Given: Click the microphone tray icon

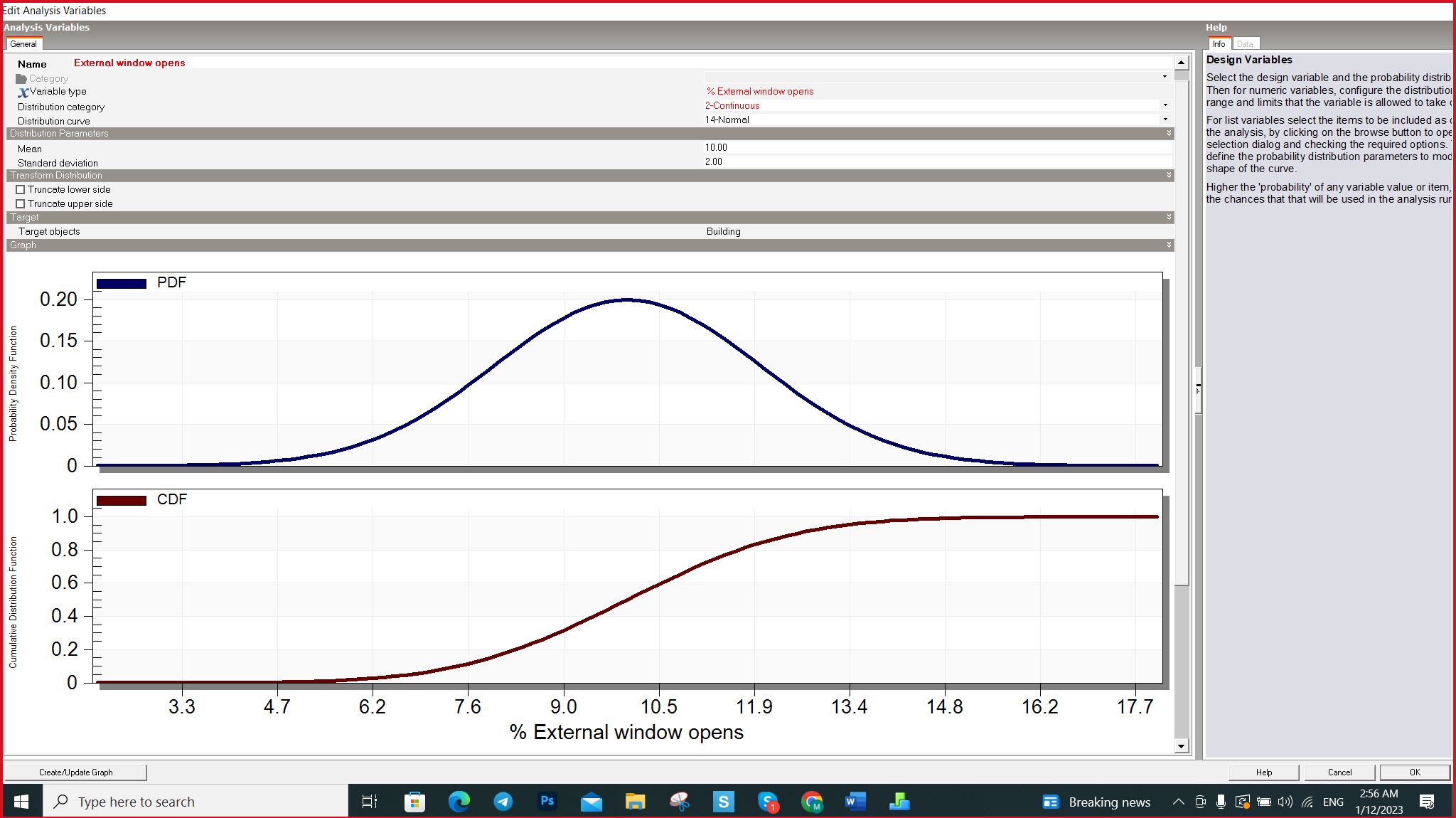Looking at the screenshot, I should pyautogui.click(x=1221, y=802).
